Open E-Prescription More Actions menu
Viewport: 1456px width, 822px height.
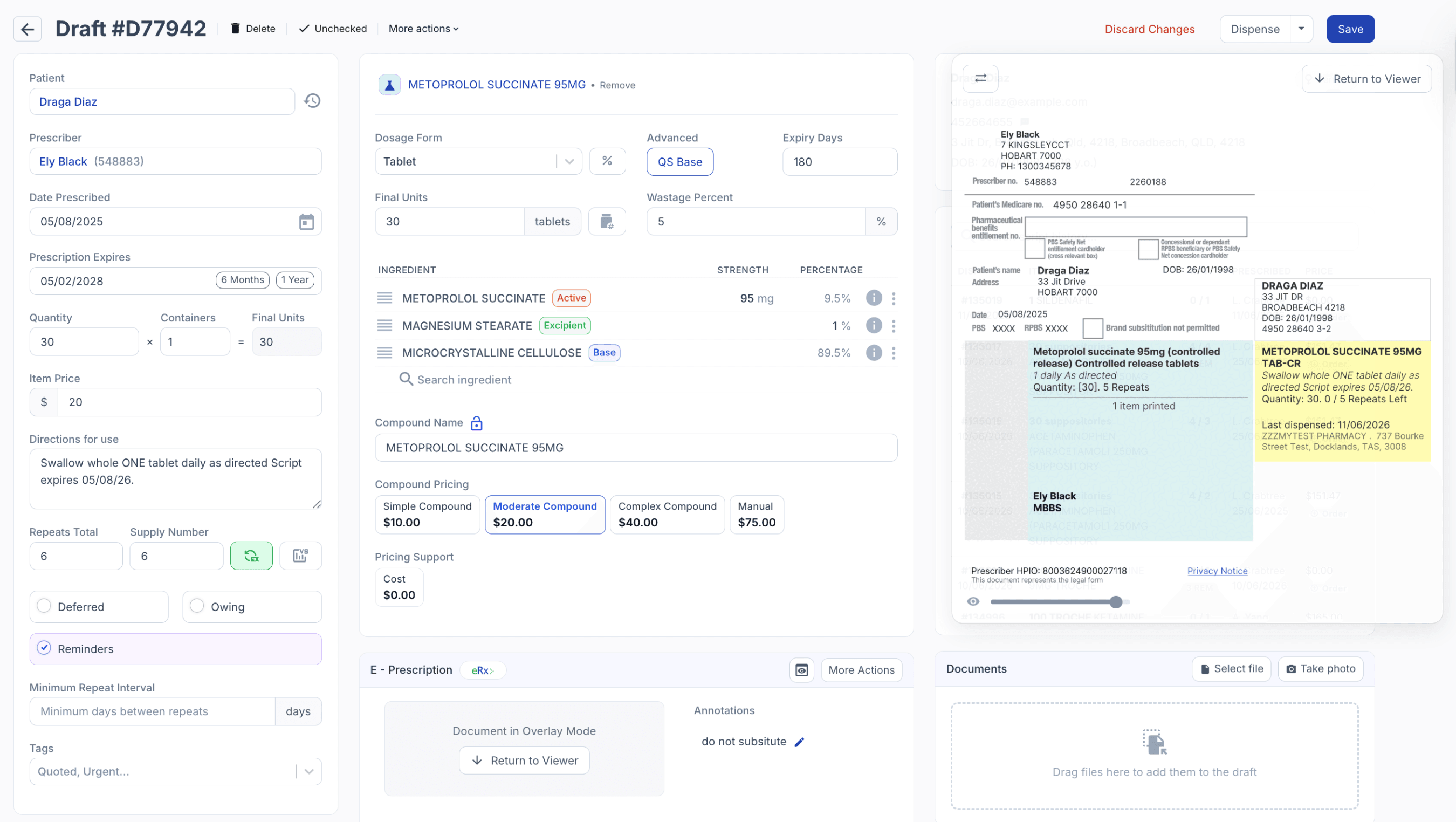861,670
